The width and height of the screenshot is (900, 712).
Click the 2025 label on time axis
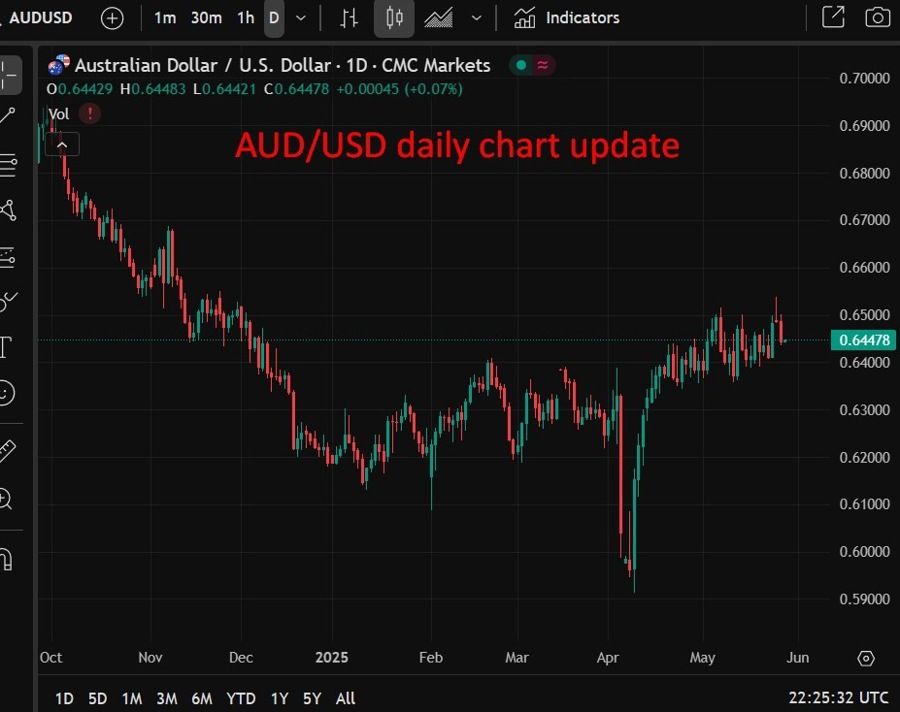(x=332, y=657)
